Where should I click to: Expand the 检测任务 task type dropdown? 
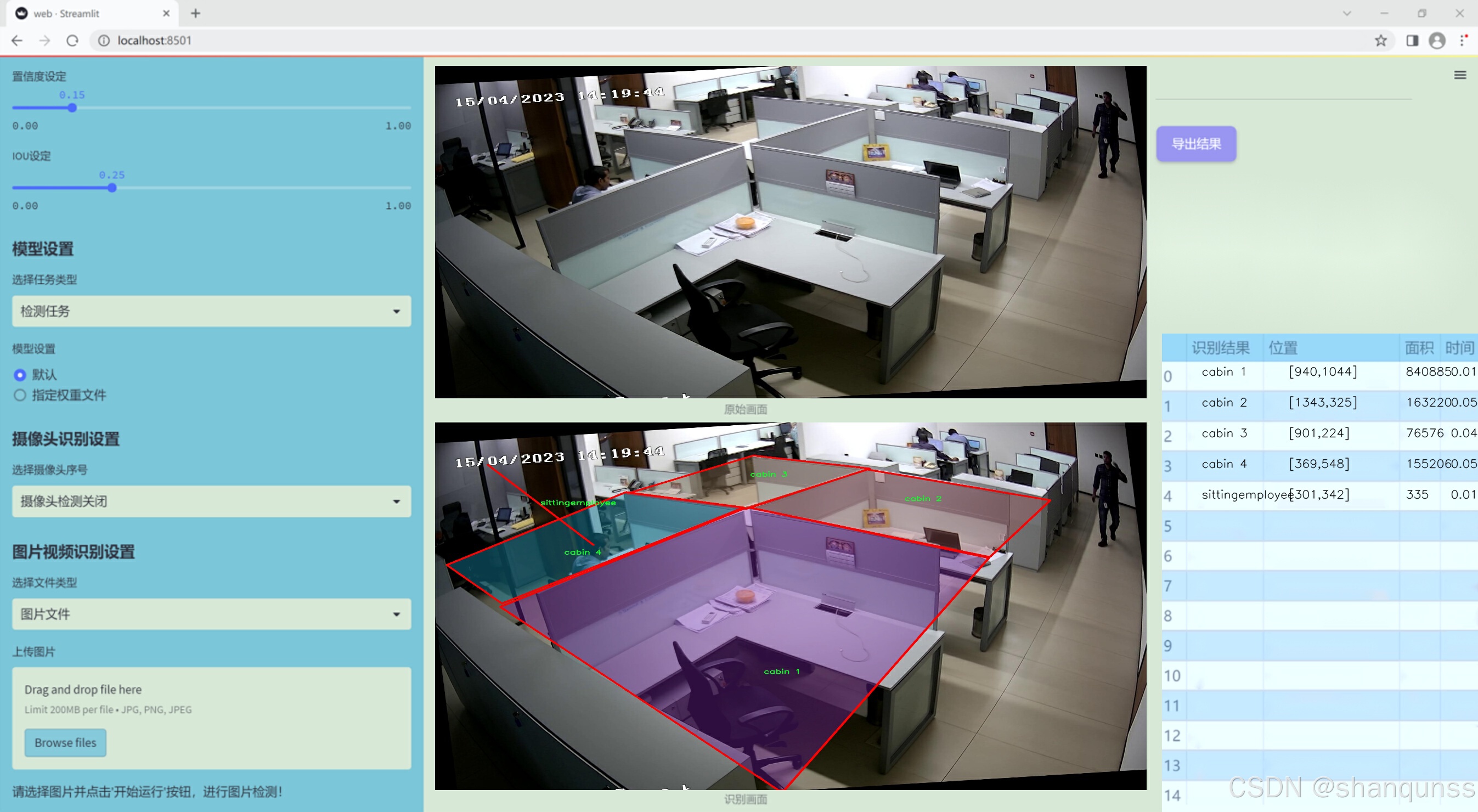pyautogui.click(x=211, y=311)
